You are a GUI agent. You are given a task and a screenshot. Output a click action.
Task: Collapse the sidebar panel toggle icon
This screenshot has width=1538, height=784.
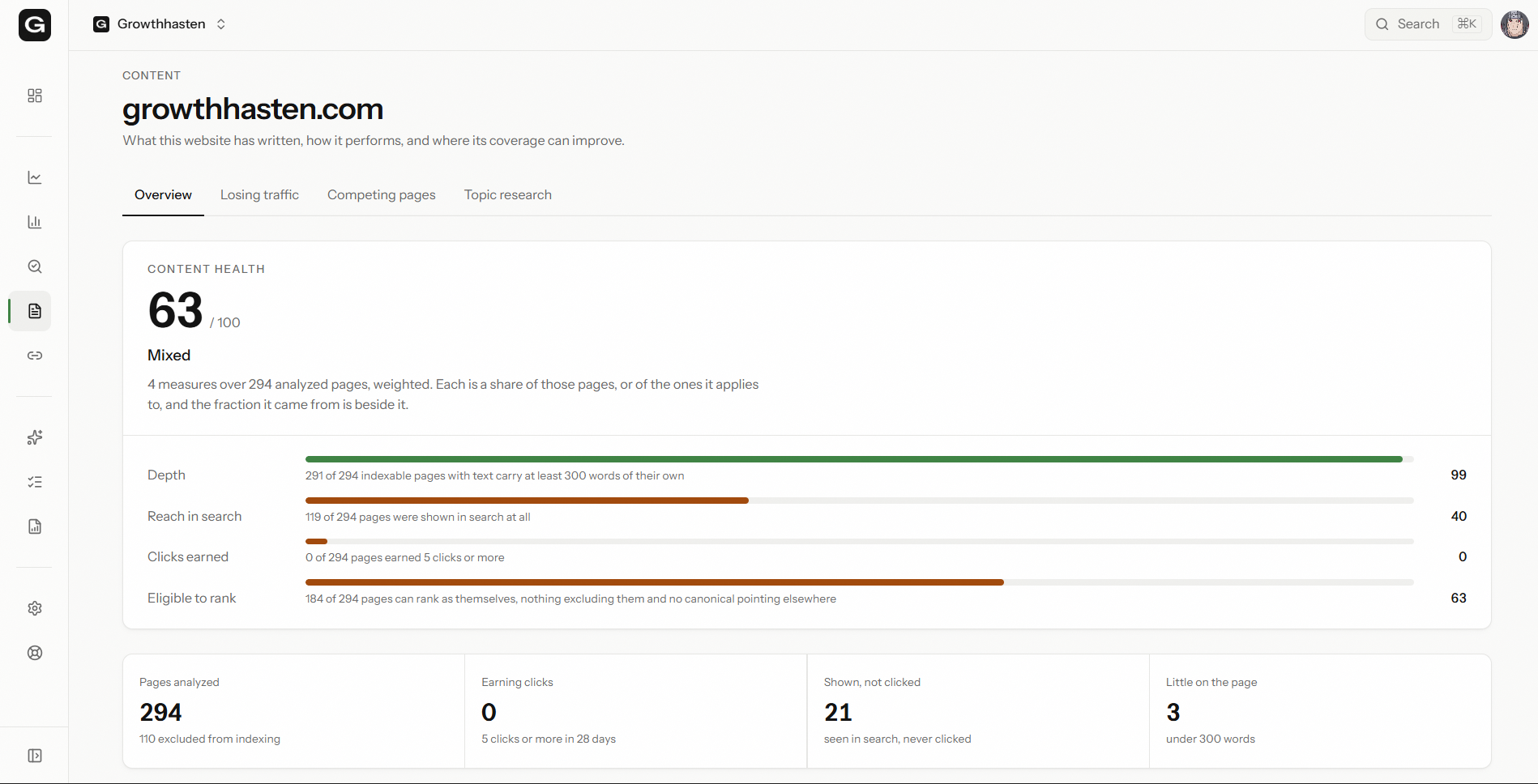coord(35,756)
